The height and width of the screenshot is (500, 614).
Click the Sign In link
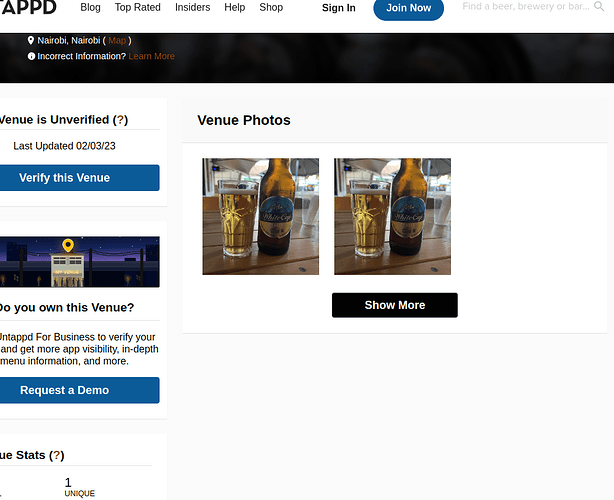[338, 8]
